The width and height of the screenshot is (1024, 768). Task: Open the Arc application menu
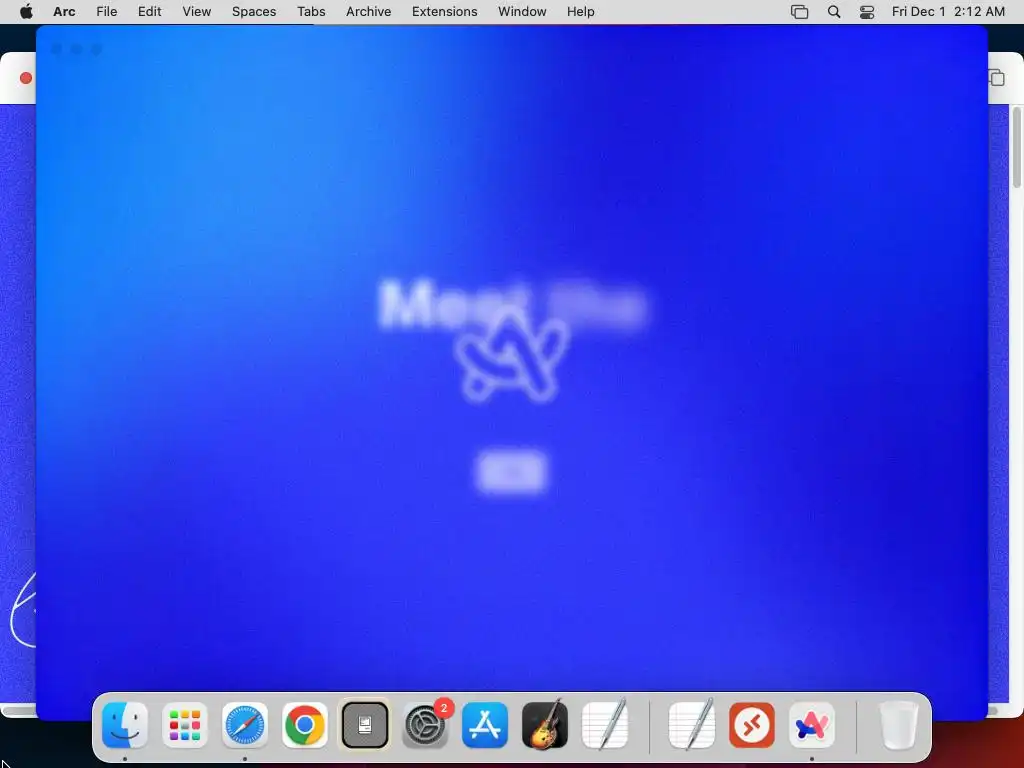[64, 11]
